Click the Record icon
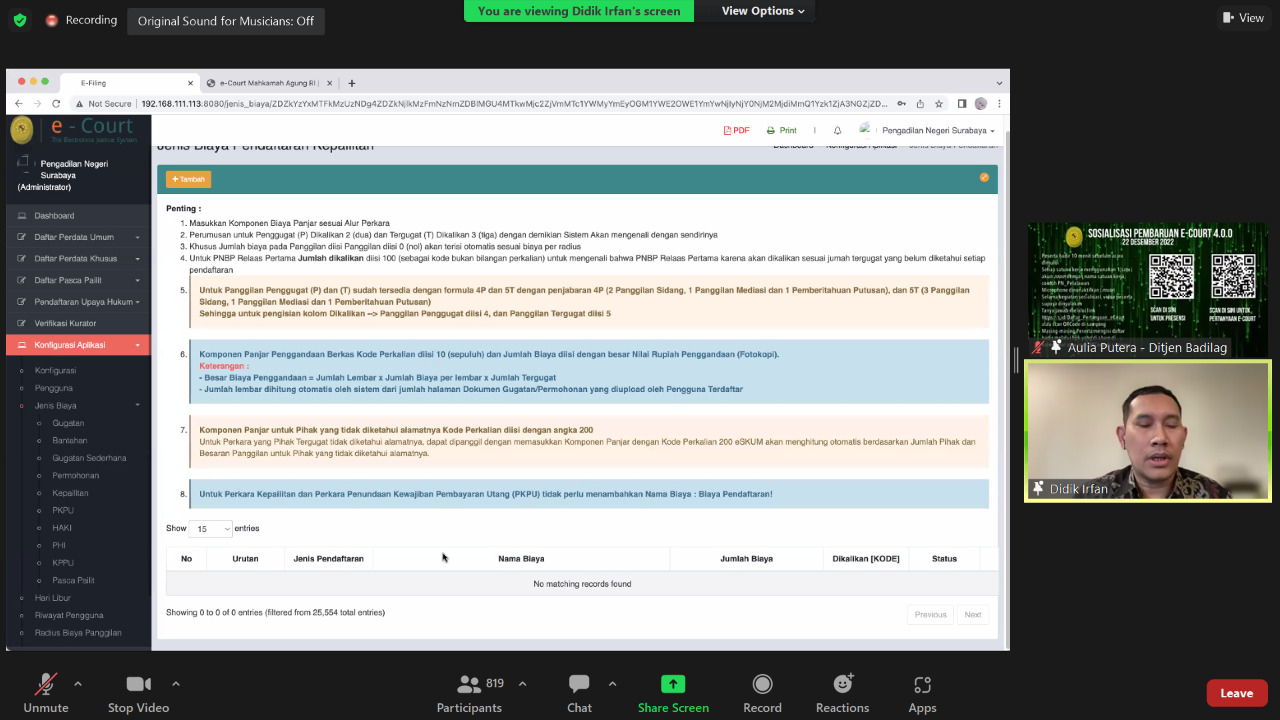 762,685
